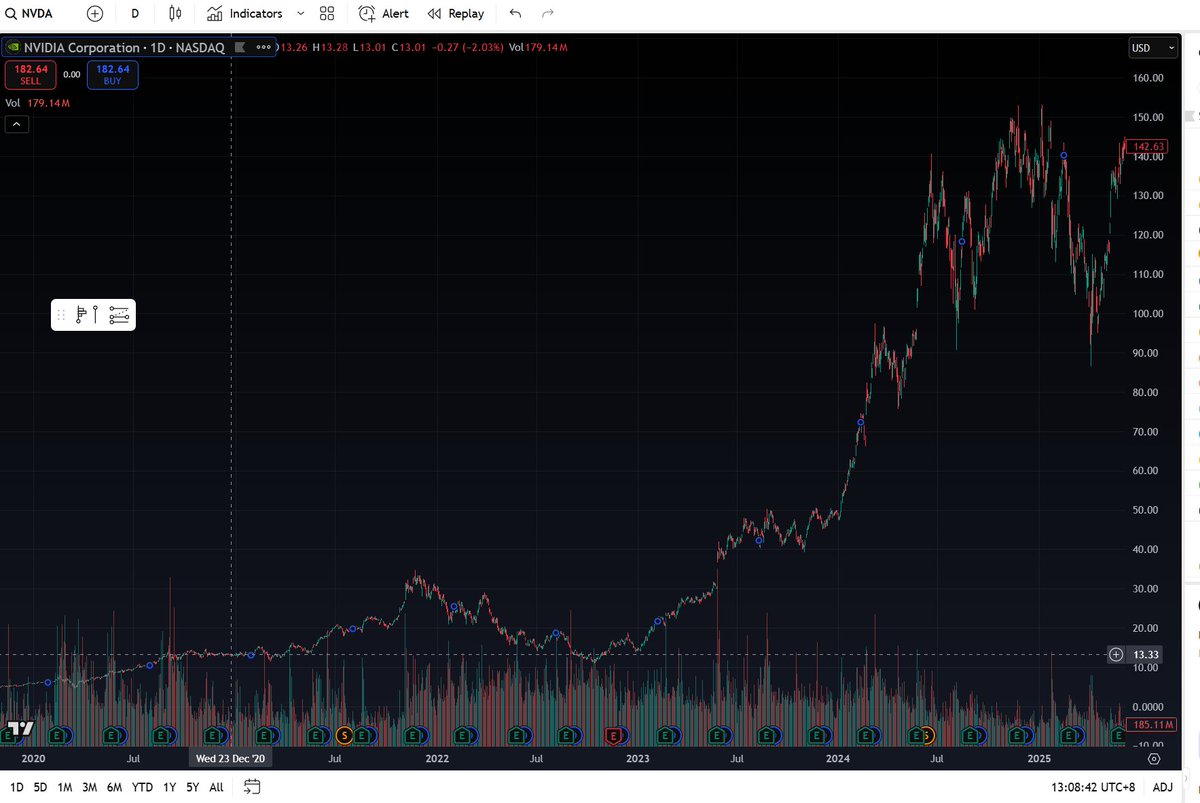Set the range to 1M
1200x803 pixels.
click(x=65, y=787)
